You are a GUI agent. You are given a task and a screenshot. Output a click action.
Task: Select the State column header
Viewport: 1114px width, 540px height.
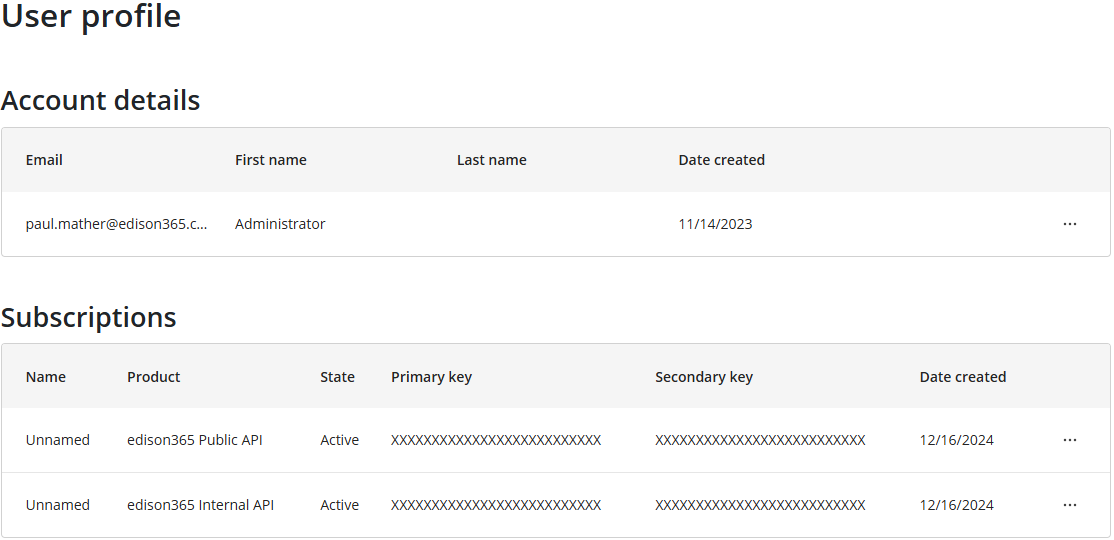point(337,377)
